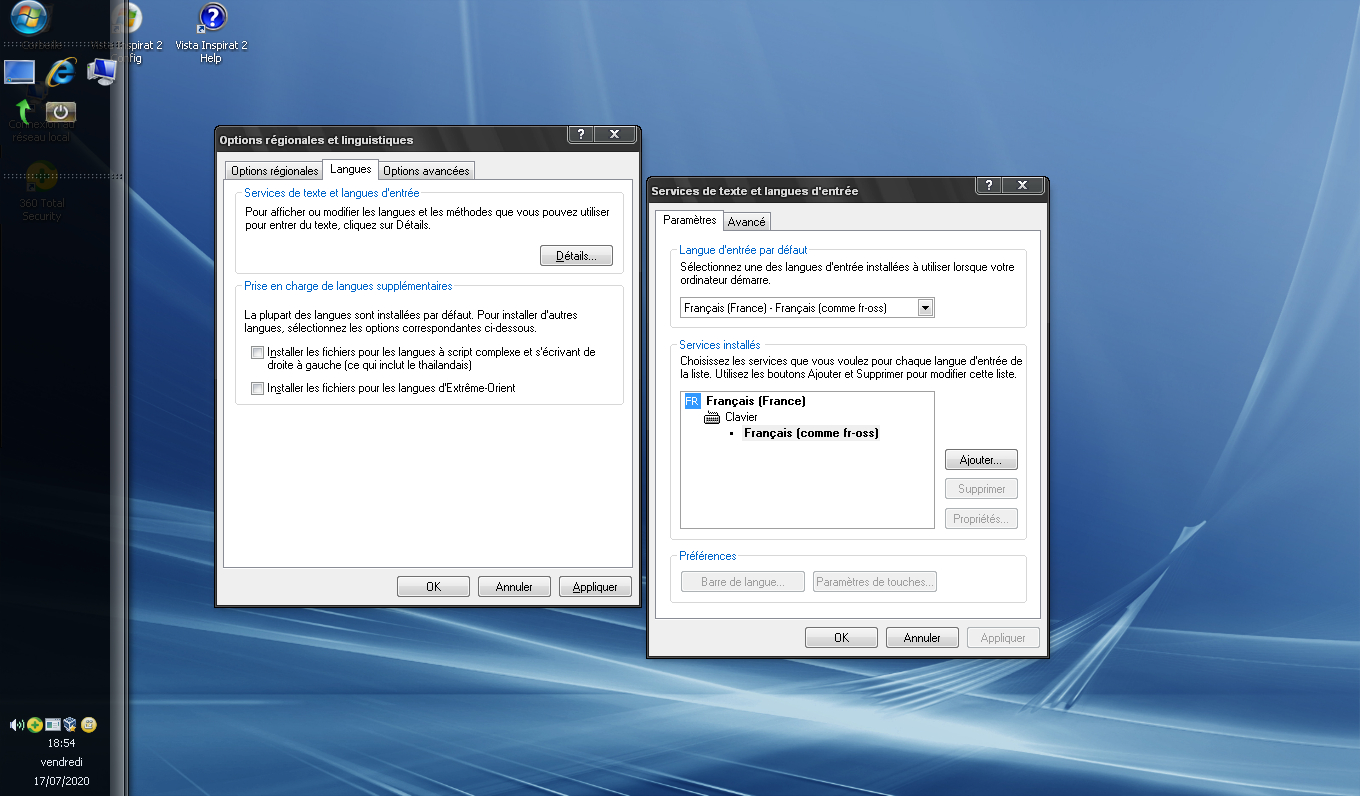Screen dimensions: 1360x796
Task: Click the system clock showing 18:54
Action: click(x=61, y=743)
